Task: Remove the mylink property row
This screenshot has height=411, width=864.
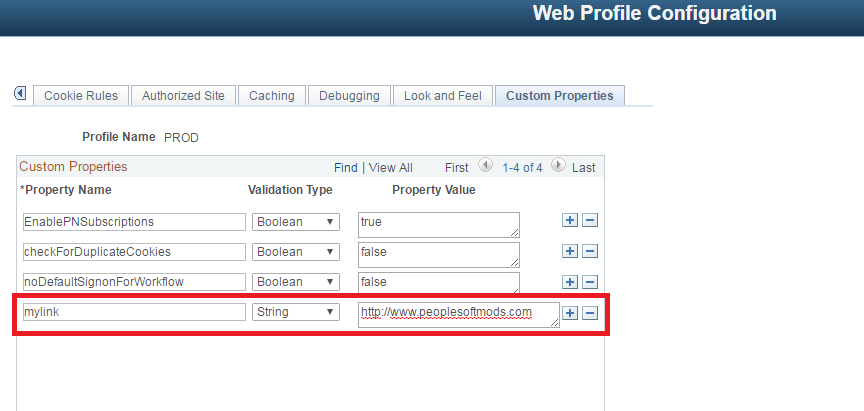Action: pyautogui.click(x=590, y=313)
